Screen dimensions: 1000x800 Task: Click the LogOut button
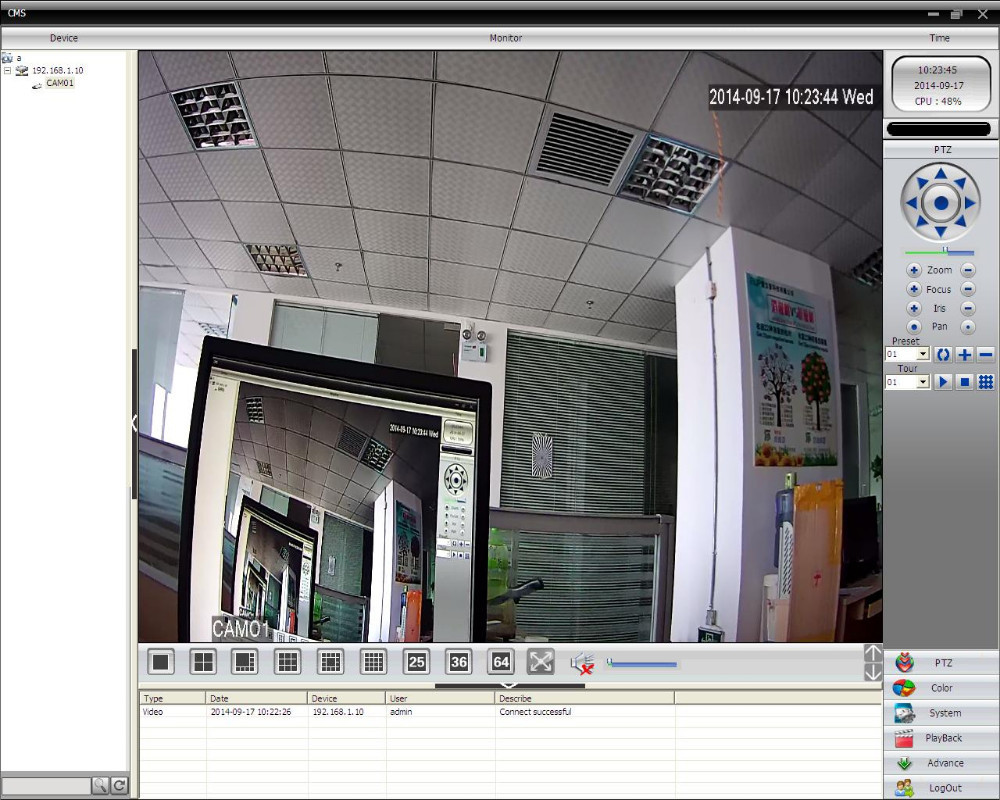(941, 788)
